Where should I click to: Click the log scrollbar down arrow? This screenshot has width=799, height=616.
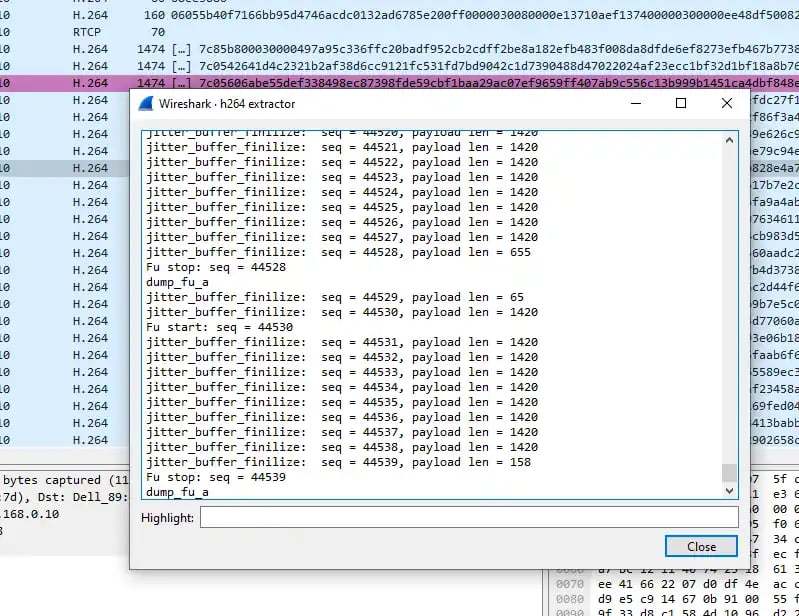click(729, 490)
